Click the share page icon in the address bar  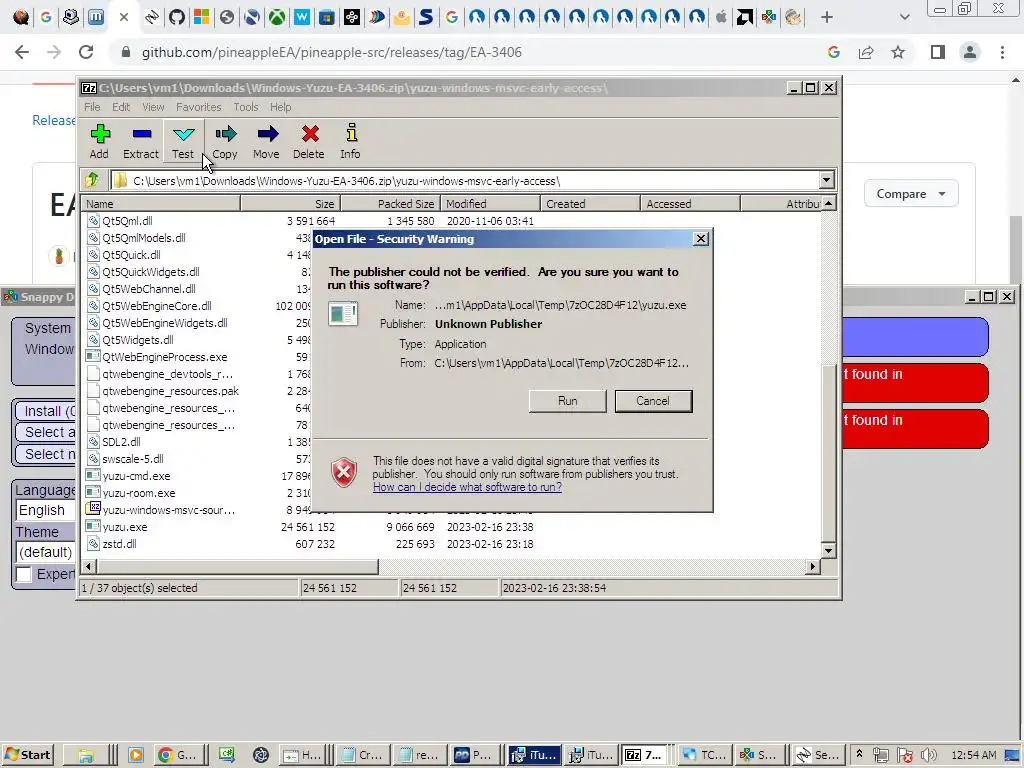click(866, 52)
